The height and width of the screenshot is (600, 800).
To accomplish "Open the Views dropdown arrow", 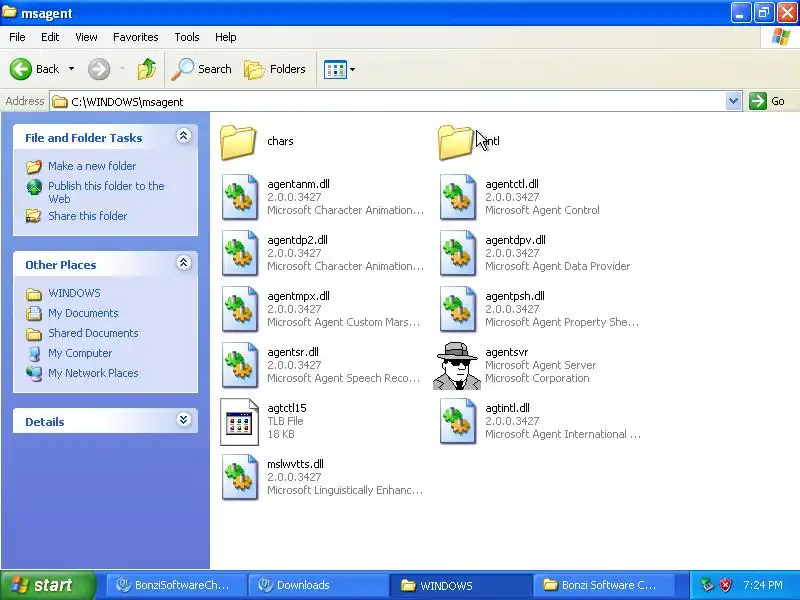I will click(353, 69).
